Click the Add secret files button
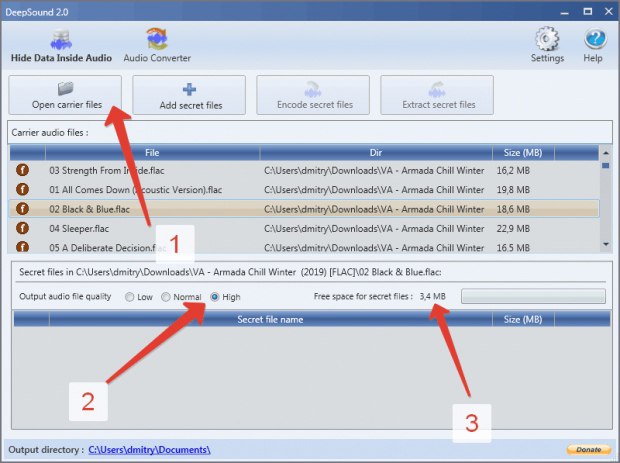This screenshot has width=620, height=463. (189, 95)
